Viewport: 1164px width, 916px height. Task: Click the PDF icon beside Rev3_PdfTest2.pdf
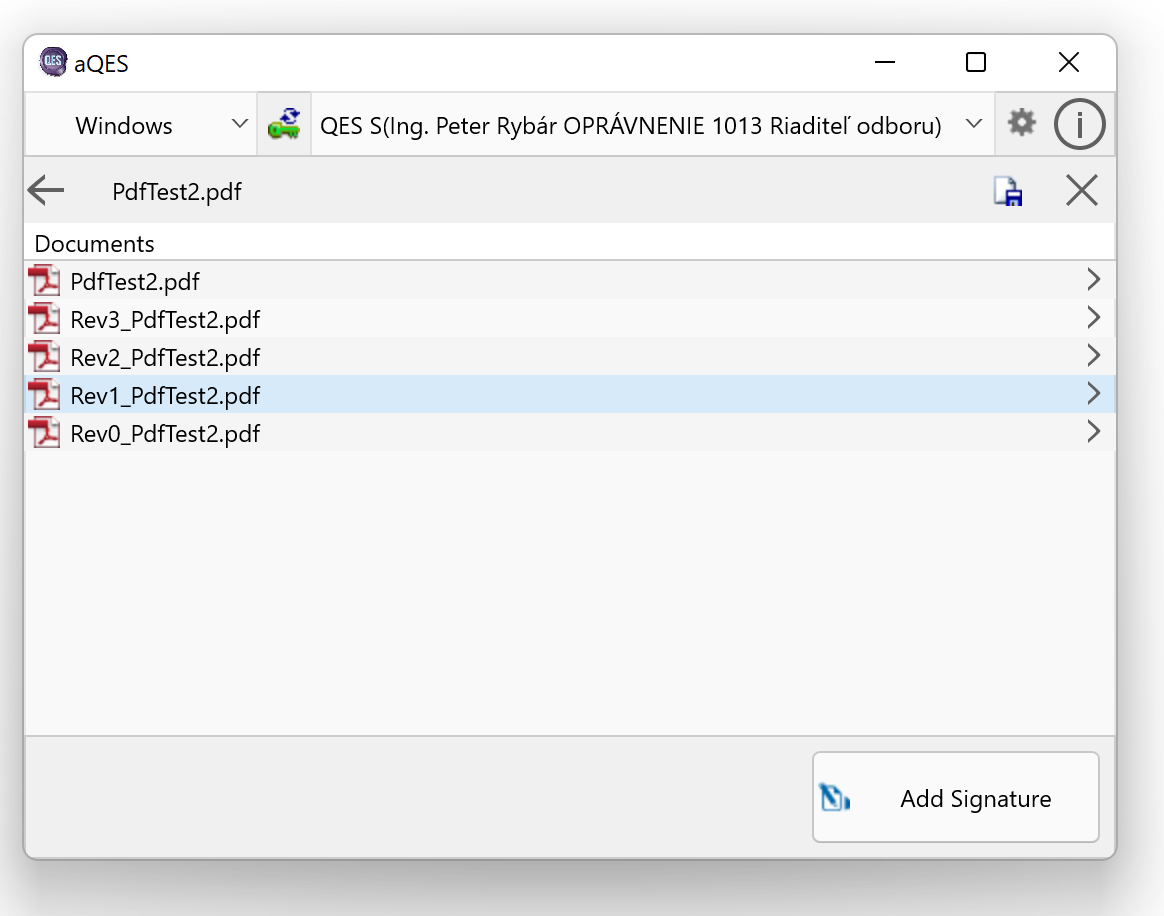[x=45, y=318]
